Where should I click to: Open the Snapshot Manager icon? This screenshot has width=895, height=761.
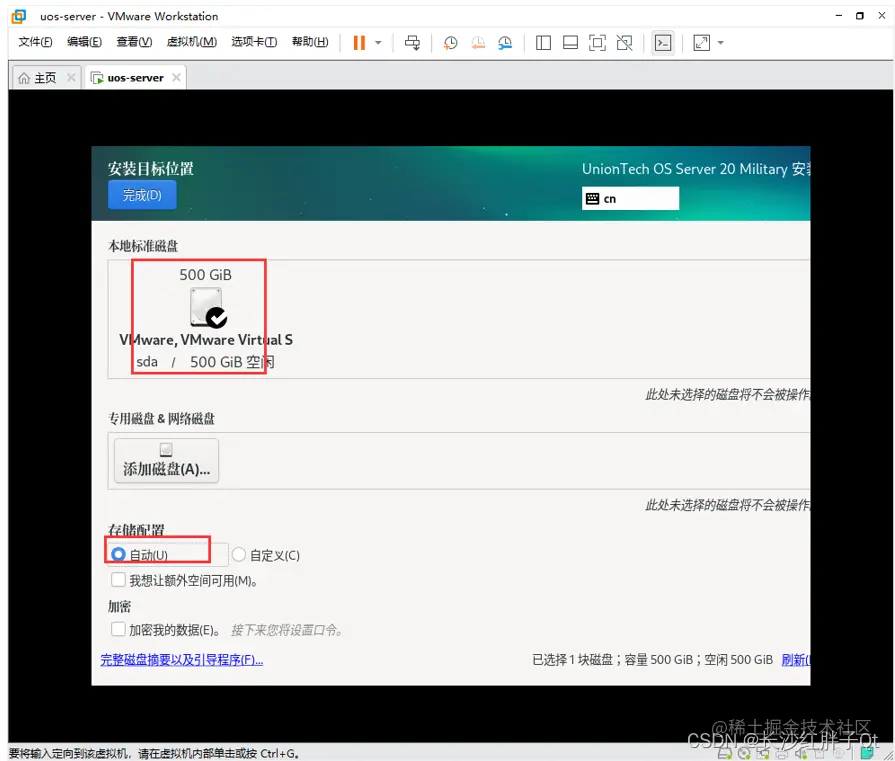coord(505,42)
